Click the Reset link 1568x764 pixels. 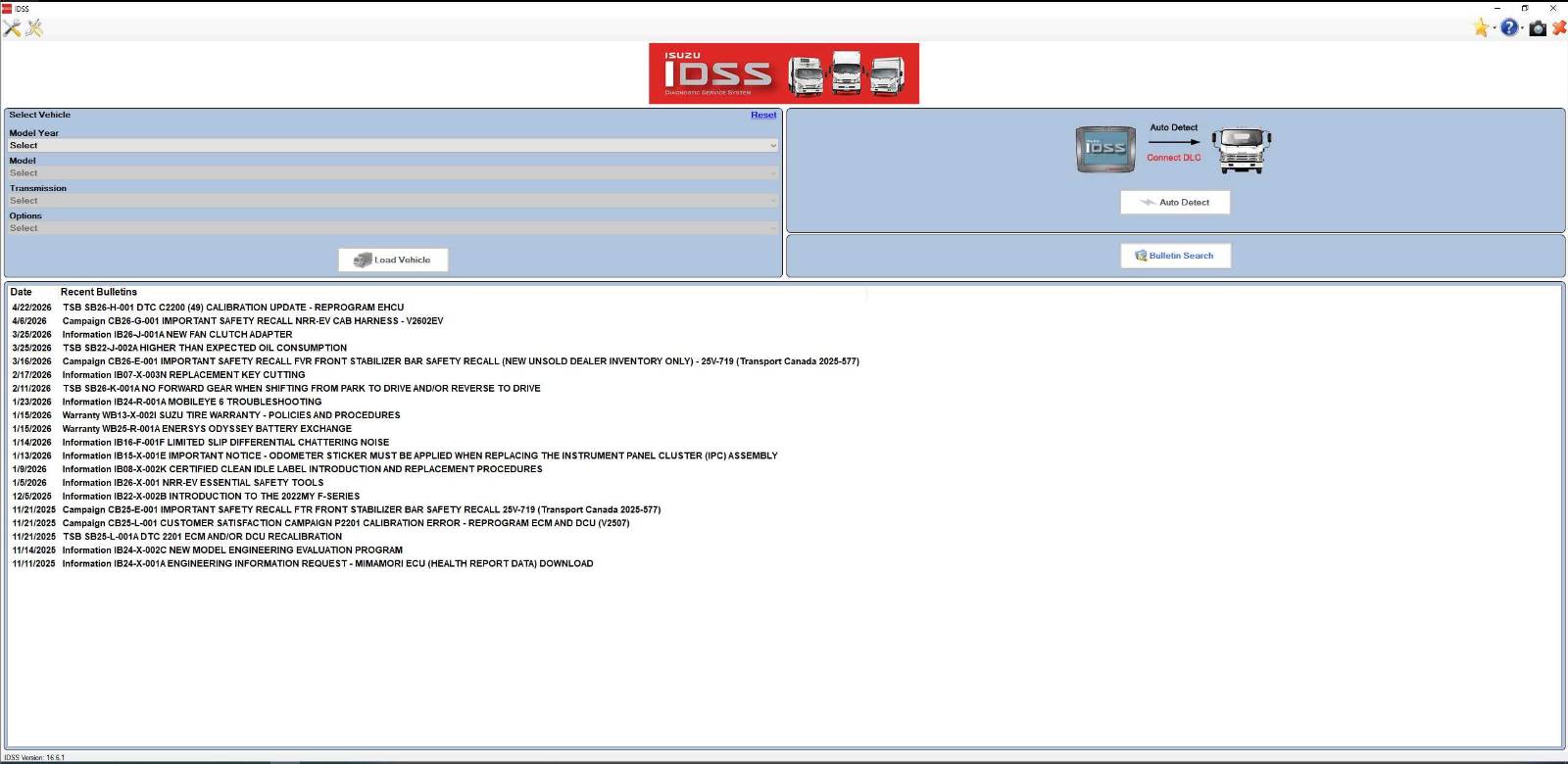point(763,115)
